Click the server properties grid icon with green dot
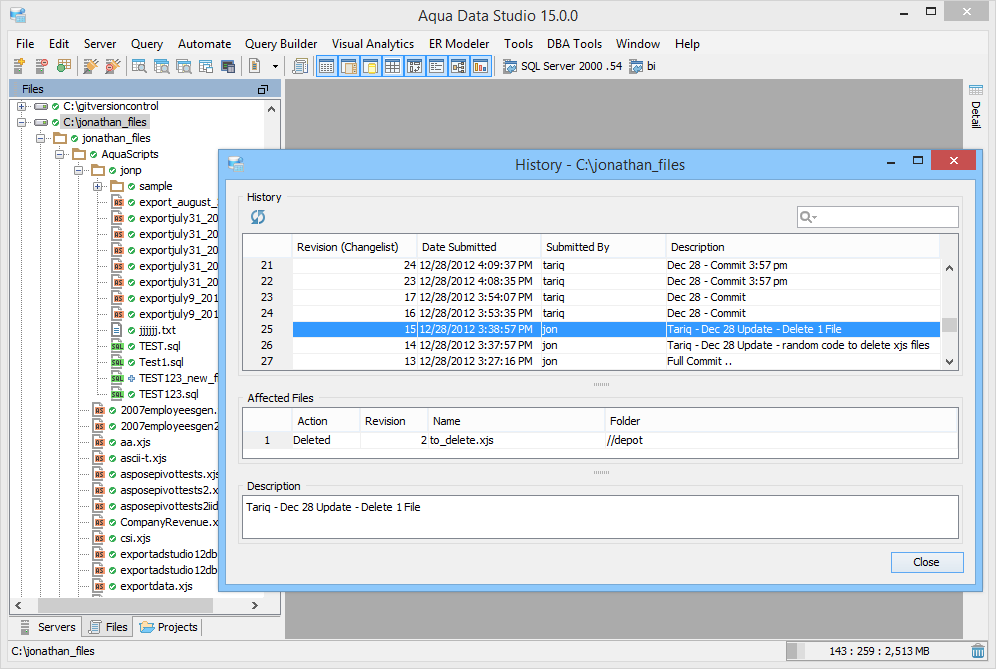Image resolution: width=996 pixels, height=669 pixels. click(x=64, y=66)
